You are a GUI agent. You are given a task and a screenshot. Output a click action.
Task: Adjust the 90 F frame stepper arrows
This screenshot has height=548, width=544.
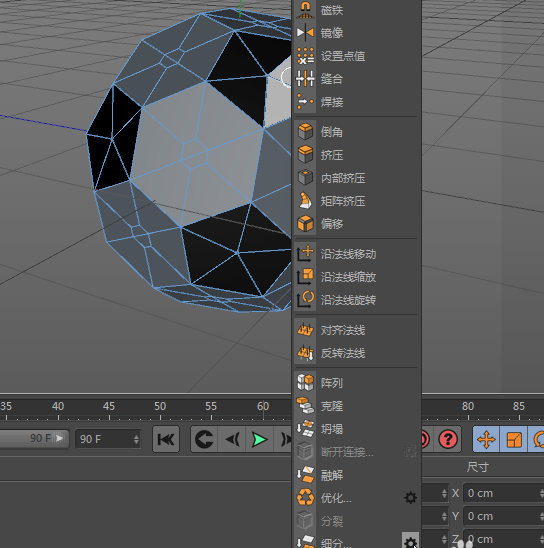click(x=136, y=439)
